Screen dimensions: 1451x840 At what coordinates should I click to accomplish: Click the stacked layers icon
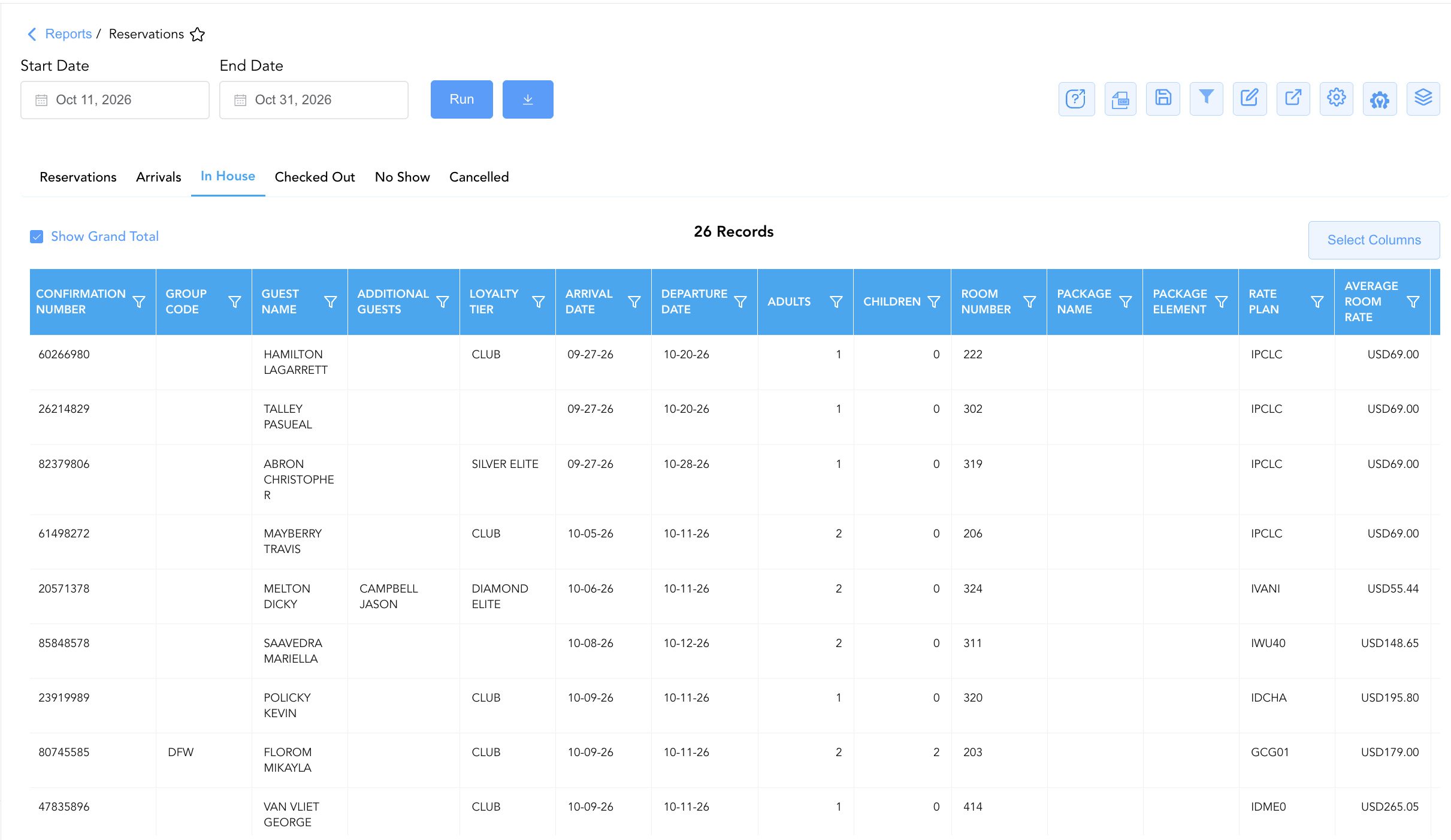click(1423, 99)
